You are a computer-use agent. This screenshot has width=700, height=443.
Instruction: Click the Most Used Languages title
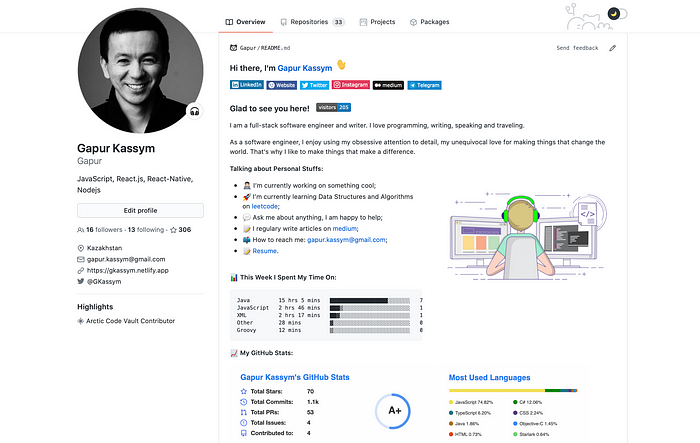(x=489, y=378)
